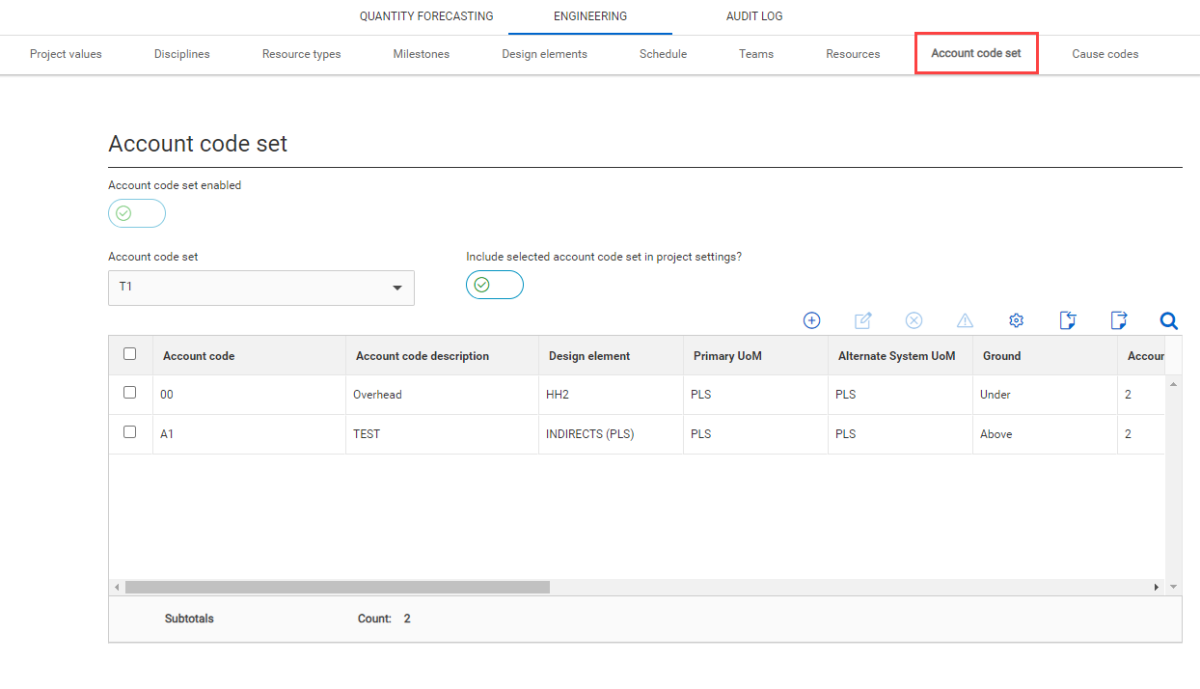Check the box for account code 00
1200x689 pixels.
click(130, 393)
